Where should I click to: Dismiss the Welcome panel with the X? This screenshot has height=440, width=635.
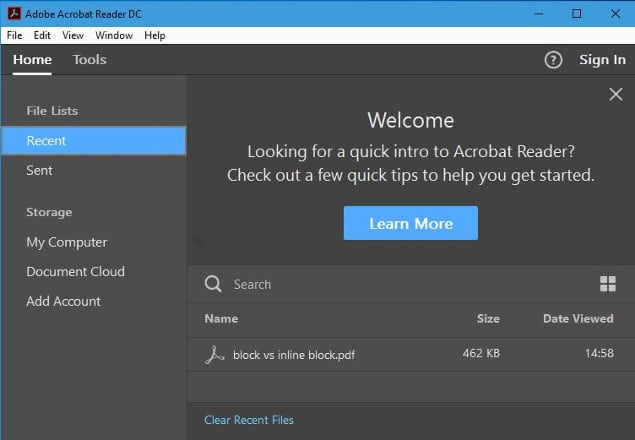click(616, 94)
